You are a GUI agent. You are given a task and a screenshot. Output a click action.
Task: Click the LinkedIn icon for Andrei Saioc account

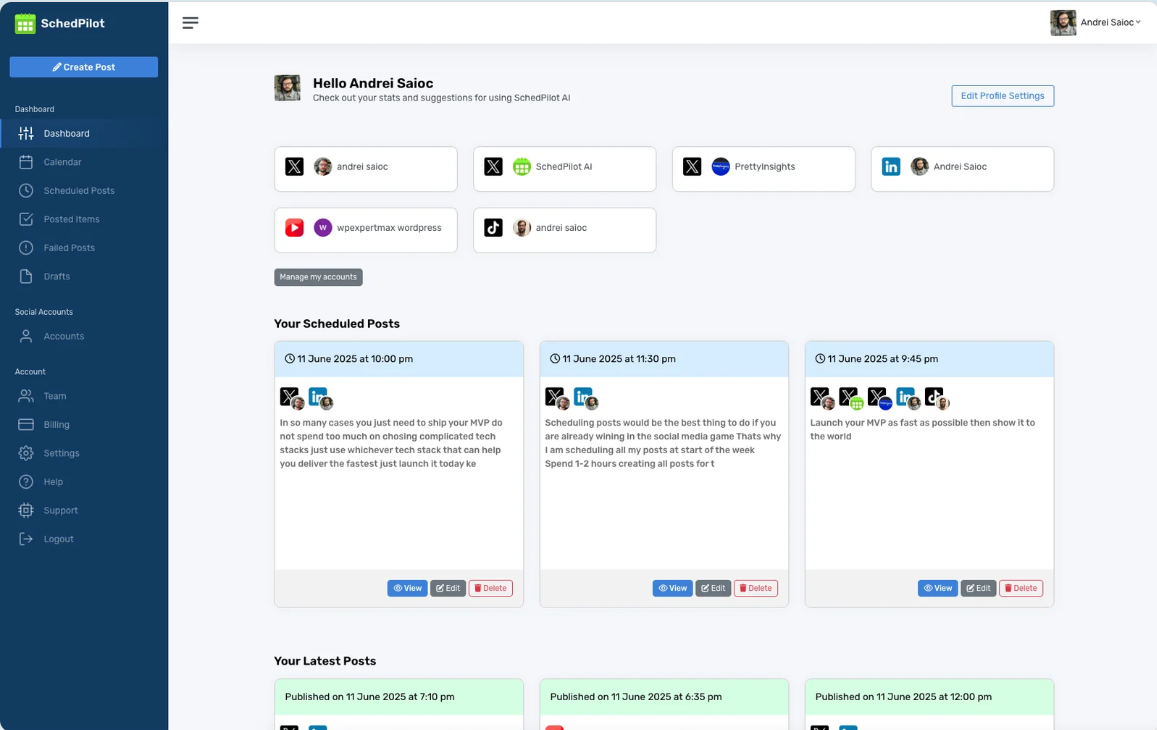tap(891, 167)
